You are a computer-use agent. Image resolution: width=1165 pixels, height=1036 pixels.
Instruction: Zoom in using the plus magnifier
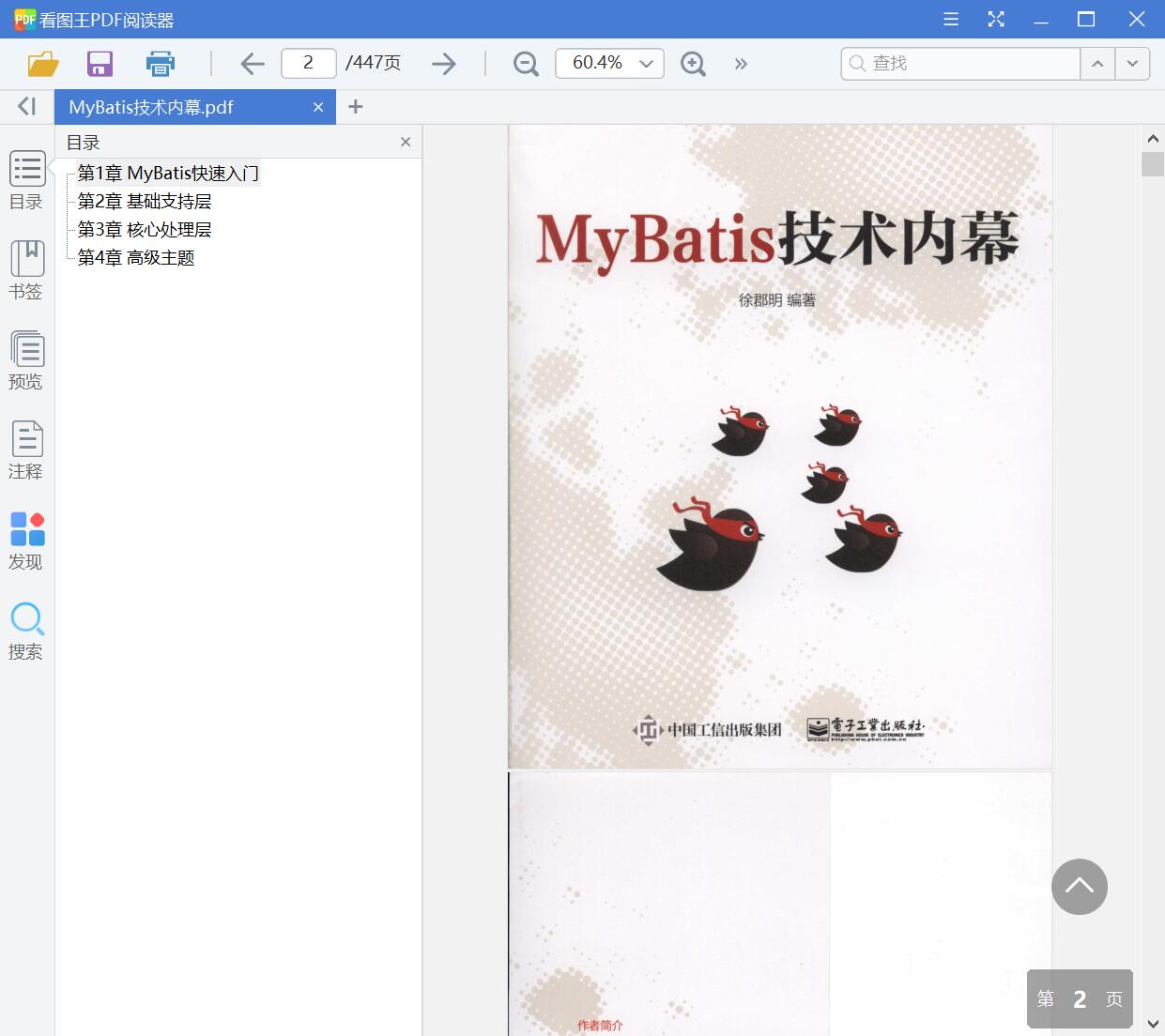[x=693, y=63]
